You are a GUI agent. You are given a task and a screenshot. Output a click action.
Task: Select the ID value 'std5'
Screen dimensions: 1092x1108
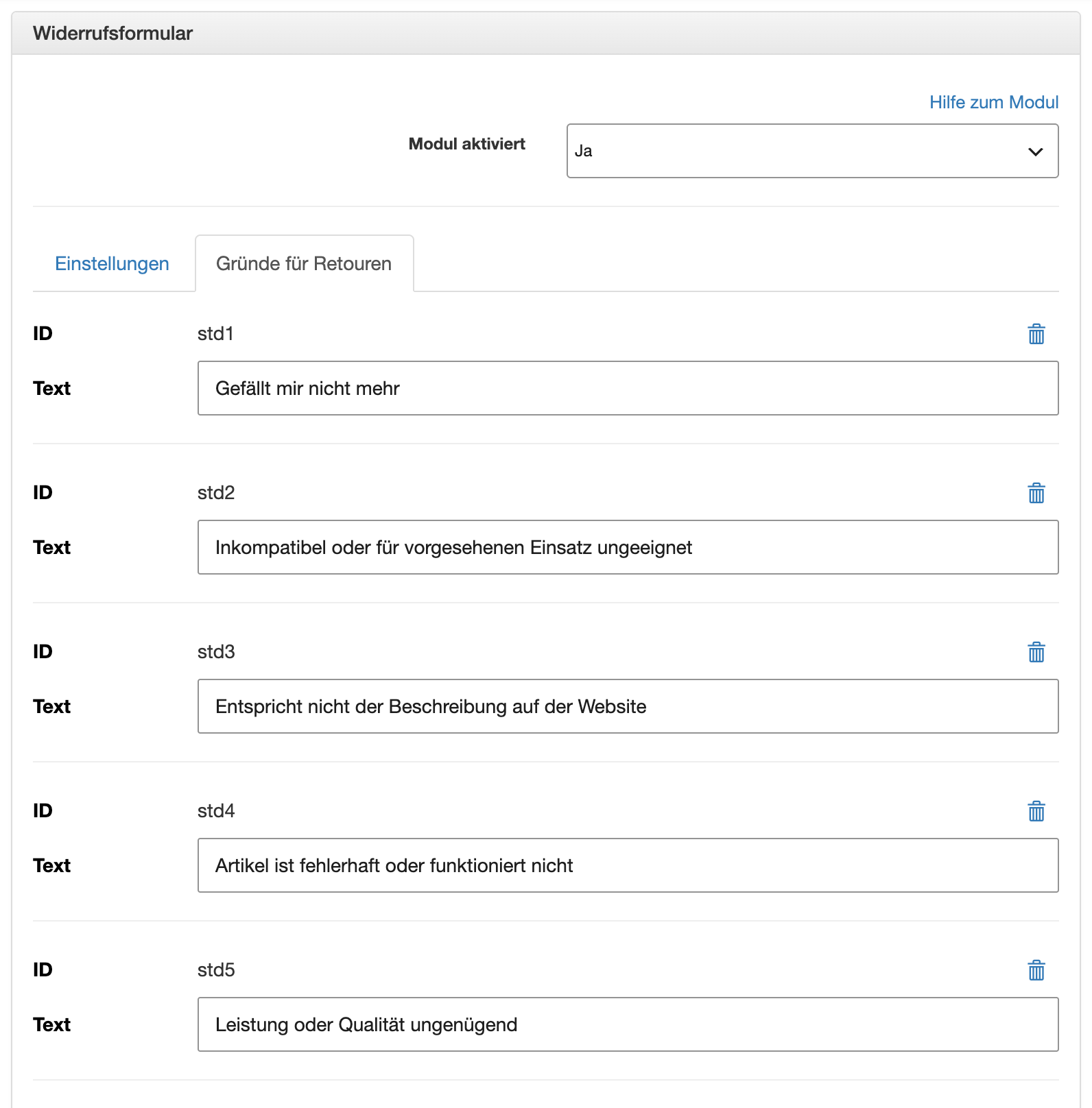coord(216,970)
